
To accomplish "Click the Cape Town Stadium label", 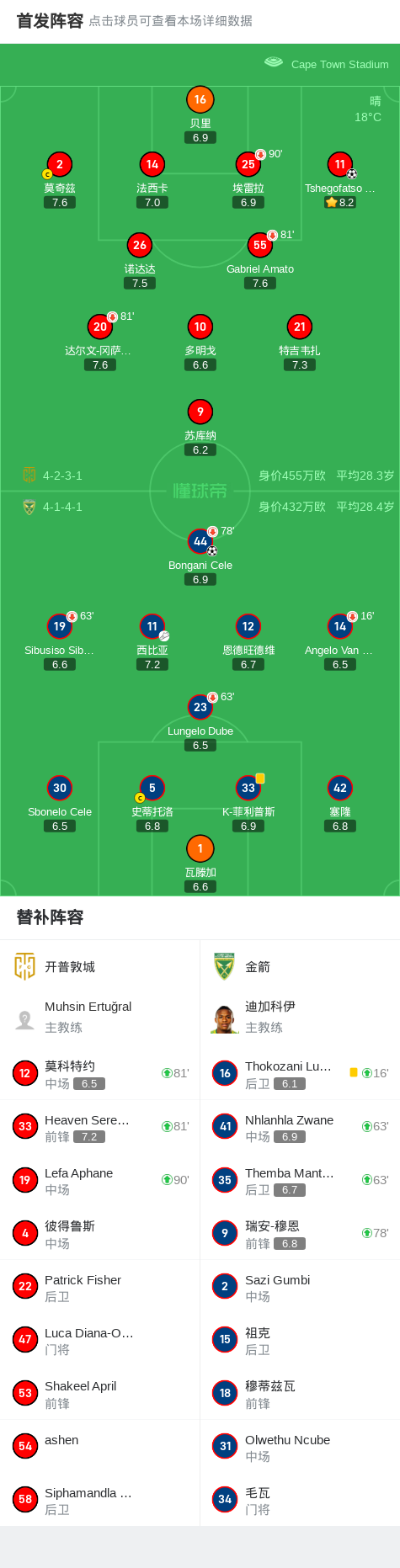I will [340, 64].
